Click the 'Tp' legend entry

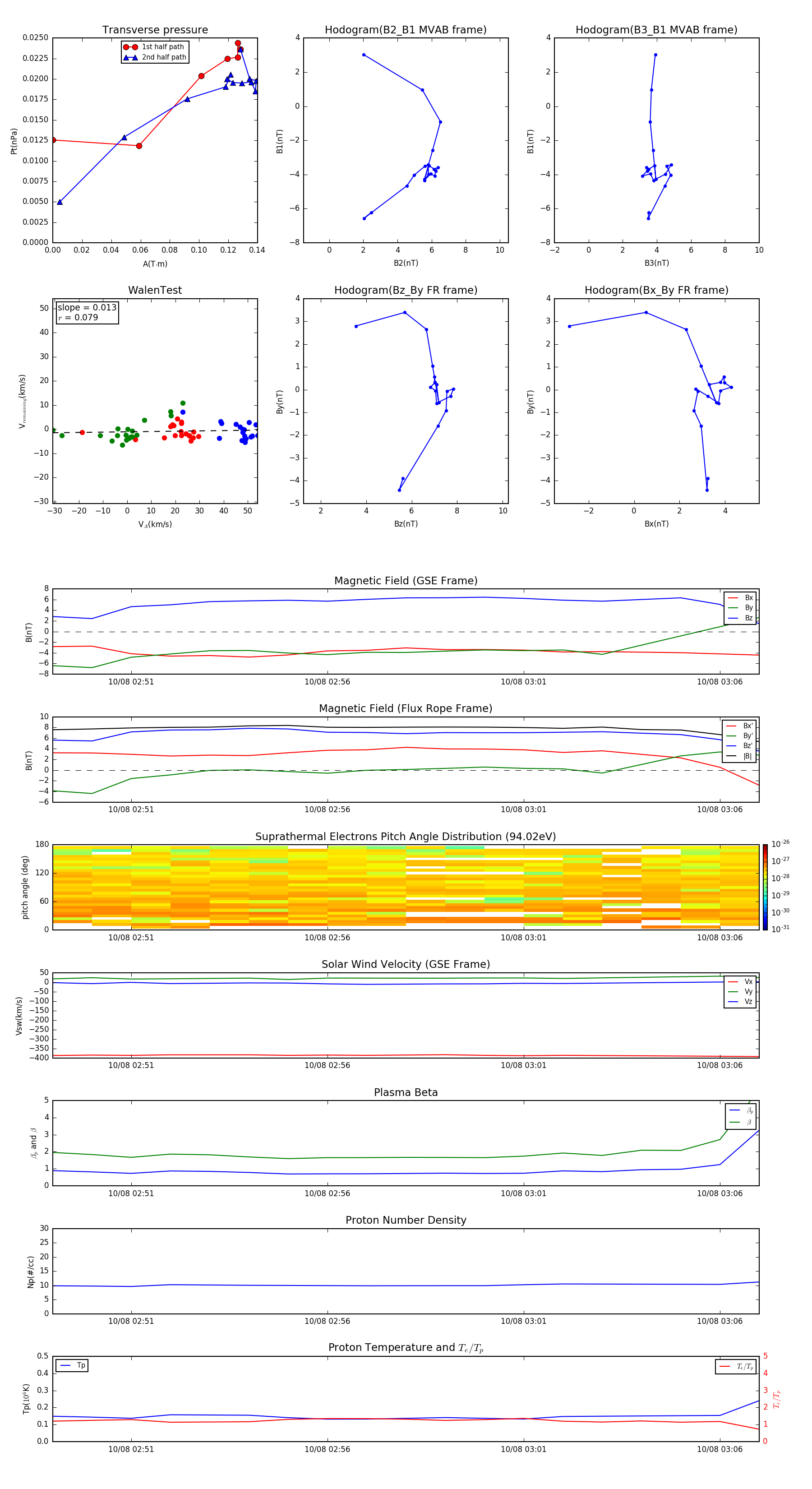click(72, 1365)
